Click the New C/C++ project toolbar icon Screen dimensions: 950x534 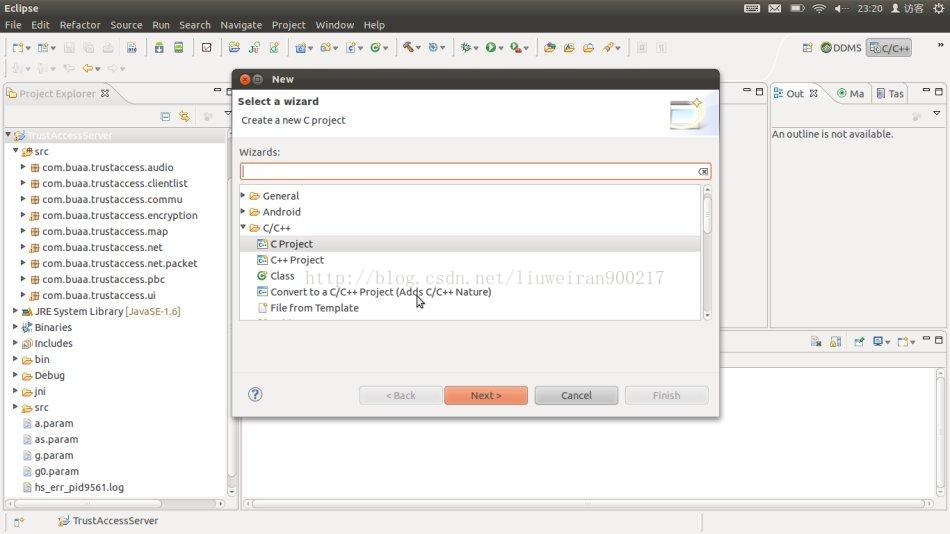tap(300, 47)
